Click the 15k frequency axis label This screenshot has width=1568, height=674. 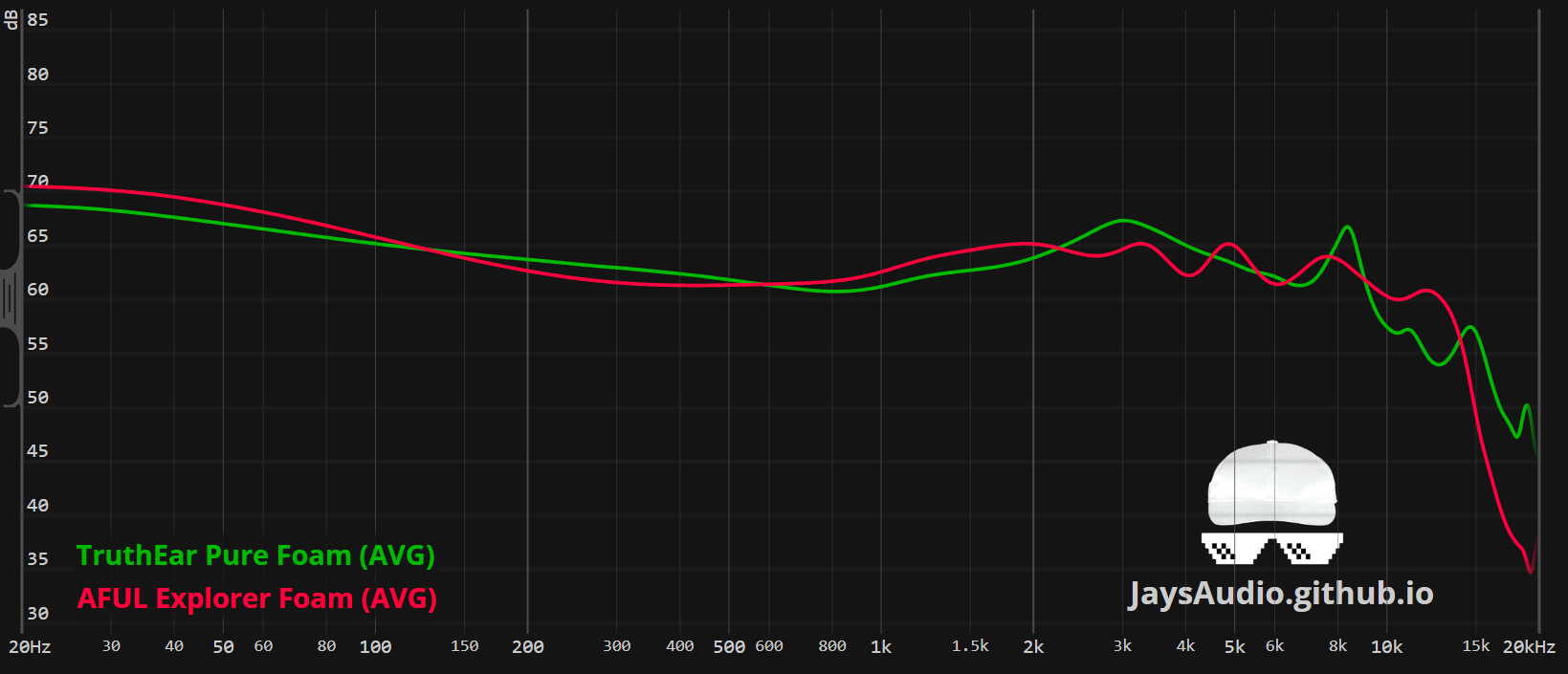click(x=1476, y=646)
